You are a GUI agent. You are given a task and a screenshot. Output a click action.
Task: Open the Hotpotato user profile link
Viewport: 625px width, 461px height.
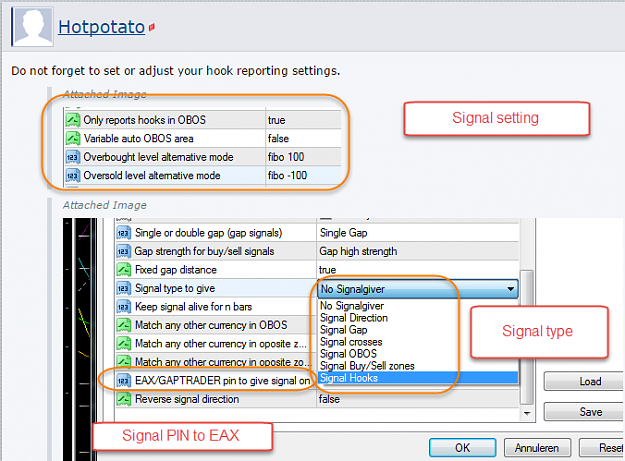101,27
